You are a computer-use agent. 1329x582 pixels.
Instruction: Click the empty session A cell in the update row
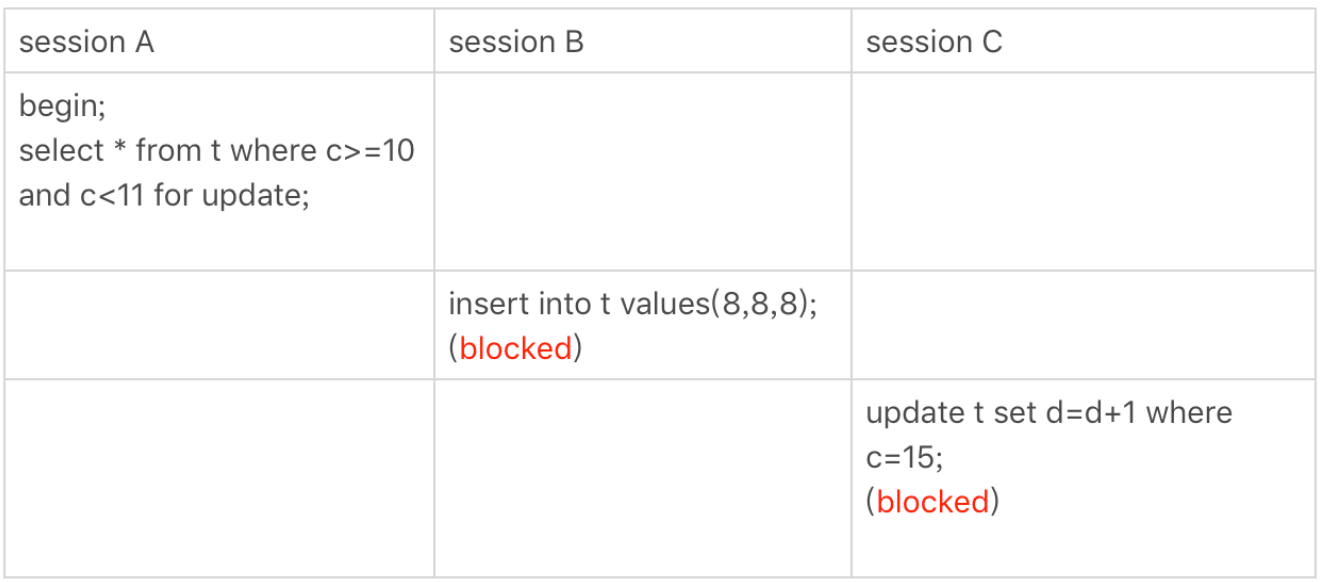coord(219,478)
